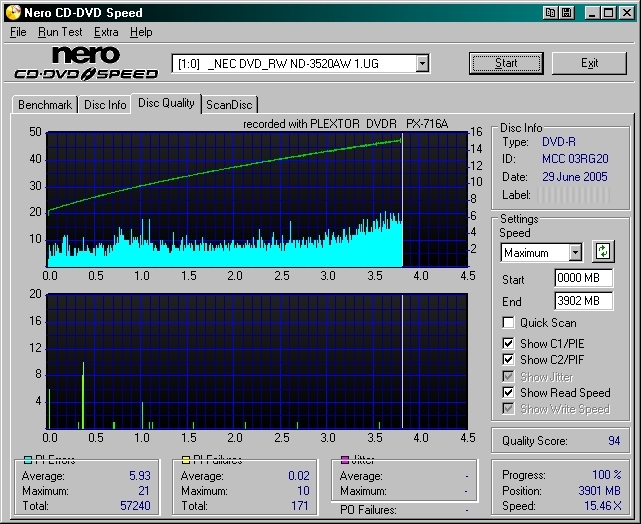Click the disabled Show Write Speed checkbox
Screen dimensions: 641x524
click(508, 408)
